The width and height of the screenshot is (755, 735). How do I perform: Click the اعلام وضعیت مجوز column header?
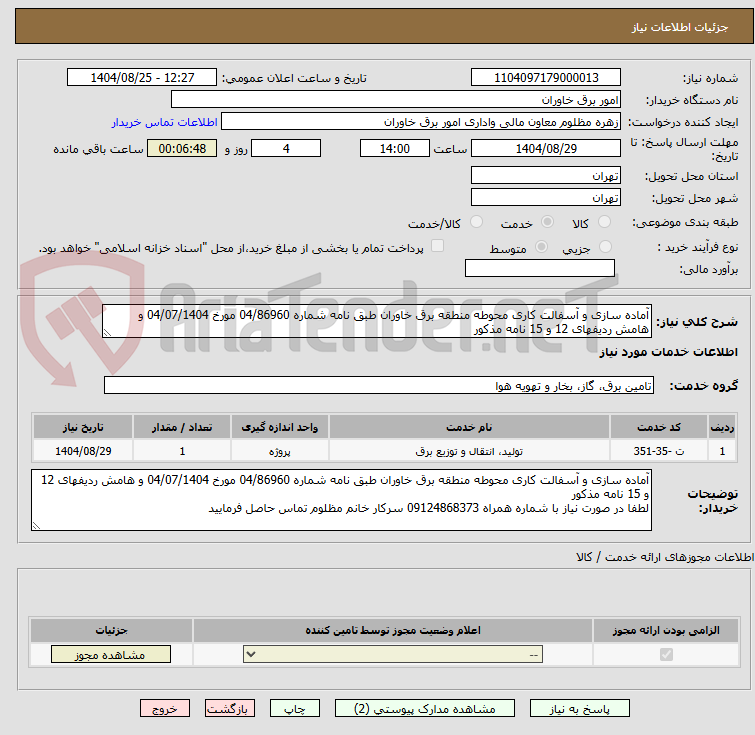pyautogui.click(x=393, y=630)
